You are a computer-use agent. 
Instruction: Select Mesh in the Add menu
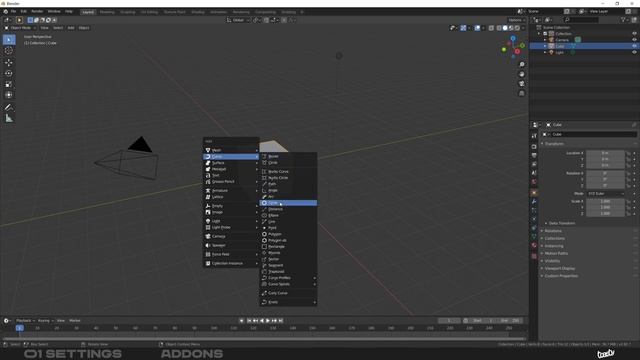(231, 150)
